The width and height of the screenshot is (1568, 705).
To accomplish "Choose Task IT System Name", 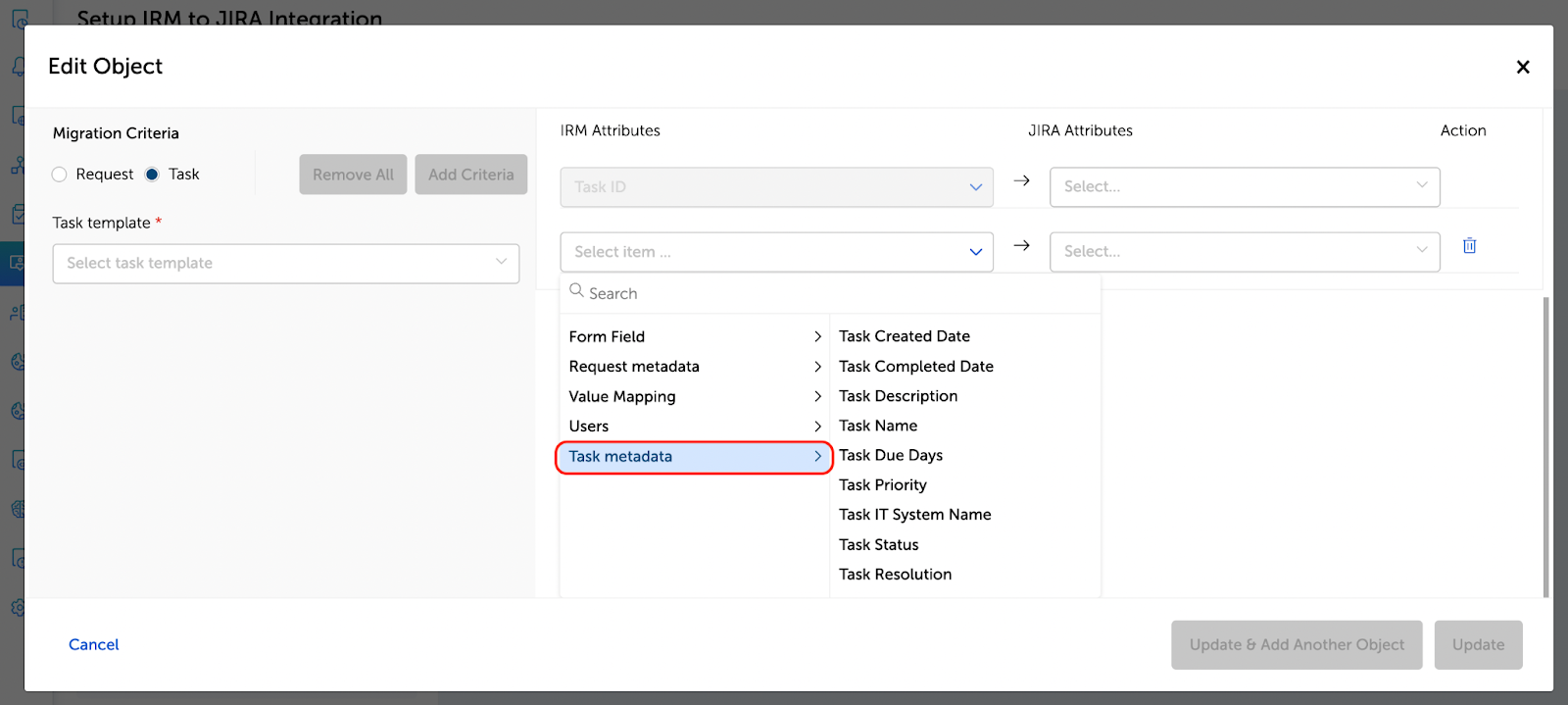I will pyautogui.click(x=915, y=515).
